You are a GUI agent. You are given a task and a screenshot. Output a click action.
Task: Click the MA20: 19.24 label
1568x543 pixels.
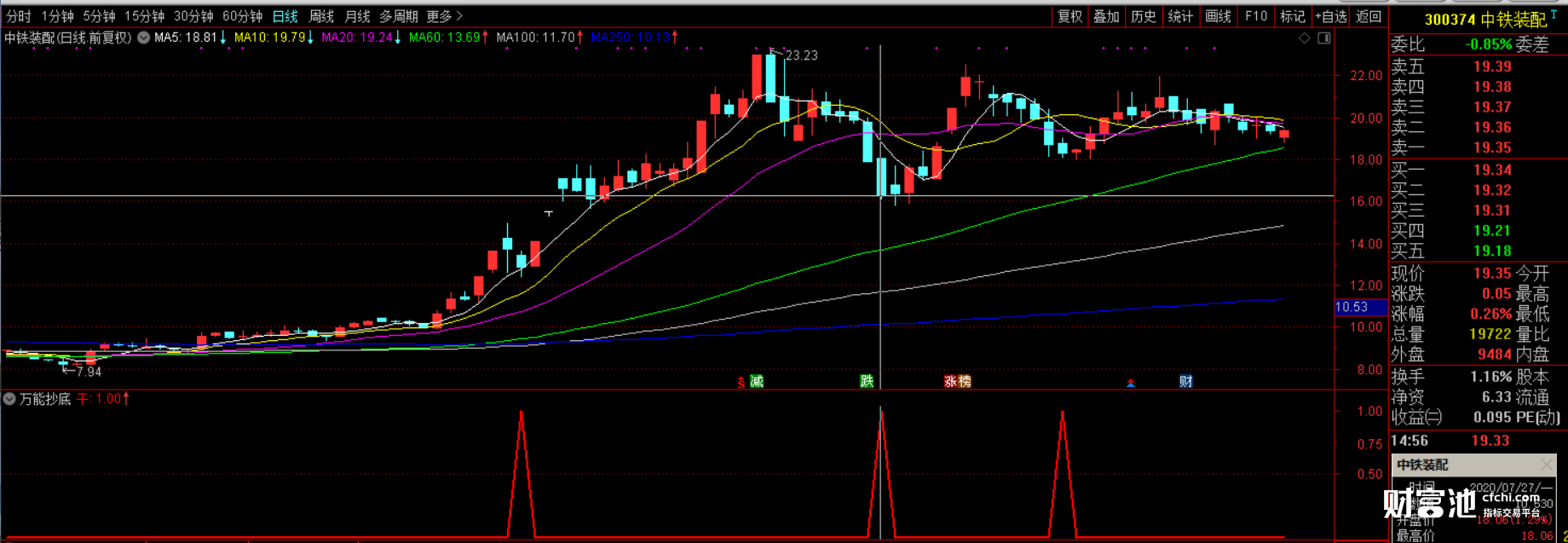(361, 38)
